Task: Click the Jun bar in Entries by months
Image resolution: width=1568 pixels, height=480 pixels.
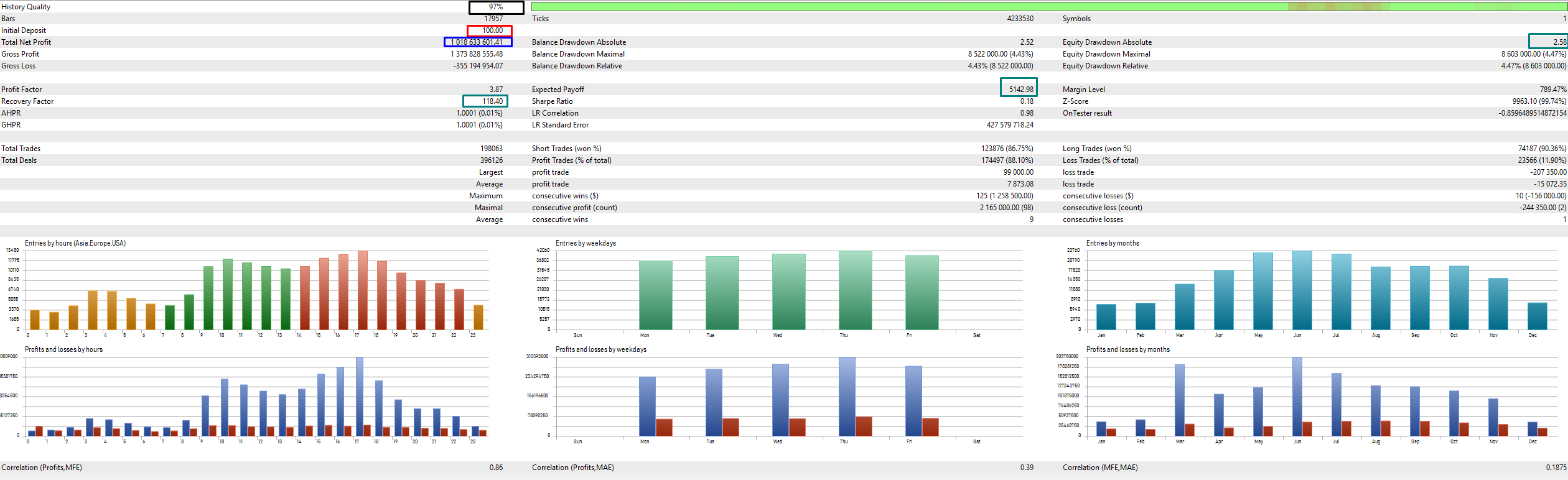Action: tap(1302, 290)
